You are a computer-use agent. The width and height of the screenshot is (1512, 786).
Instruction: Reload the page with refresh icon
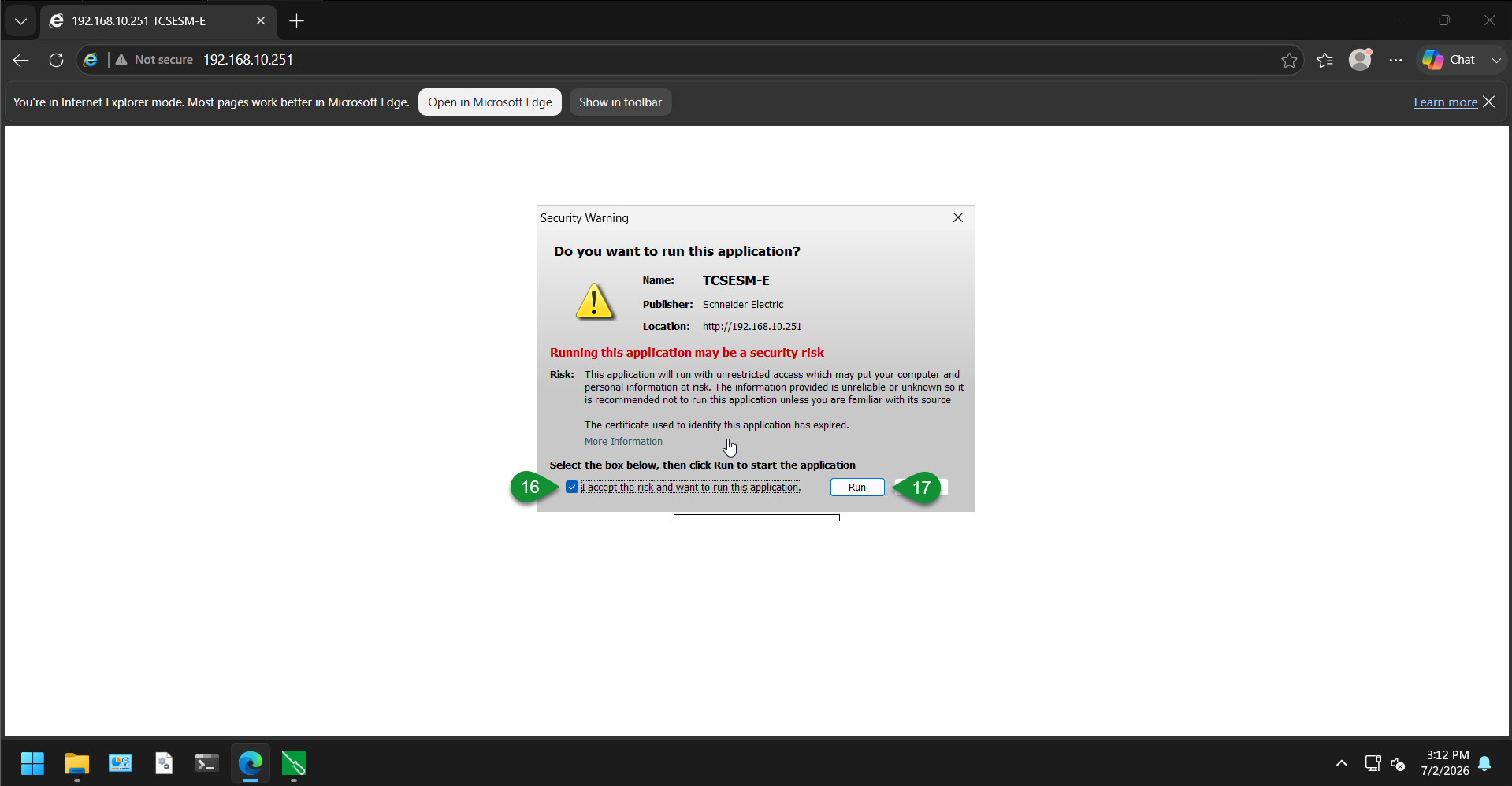pyautogui.click(x=56, y=60)
